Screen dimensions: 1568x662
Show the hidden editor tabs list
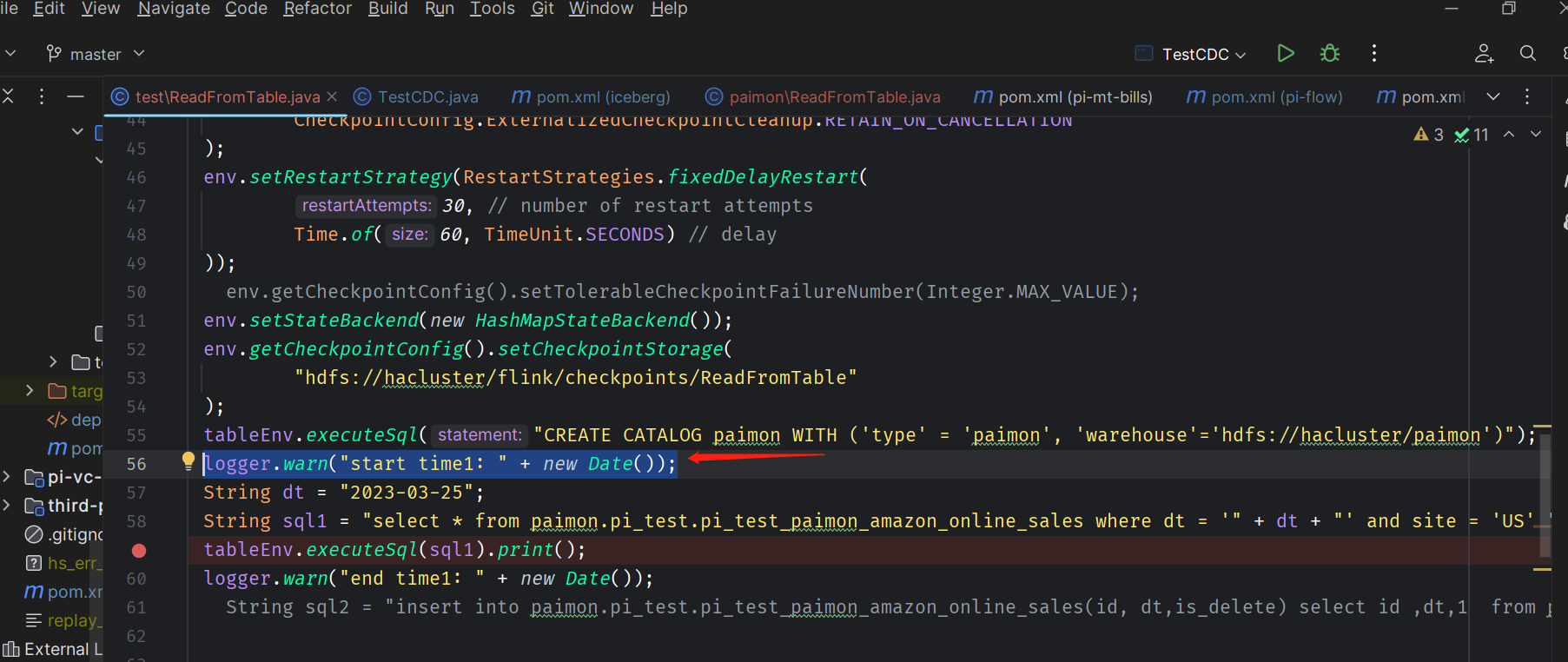[x=1493, y=96]
